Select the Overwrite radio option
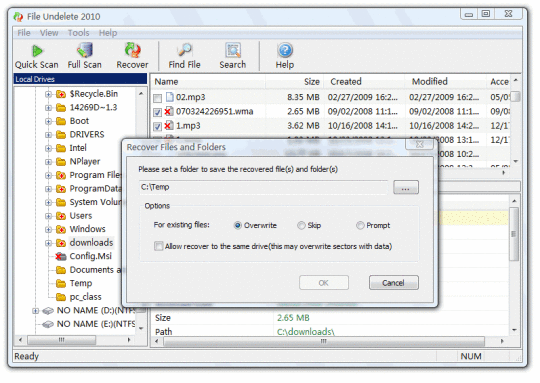 point(238,226)
